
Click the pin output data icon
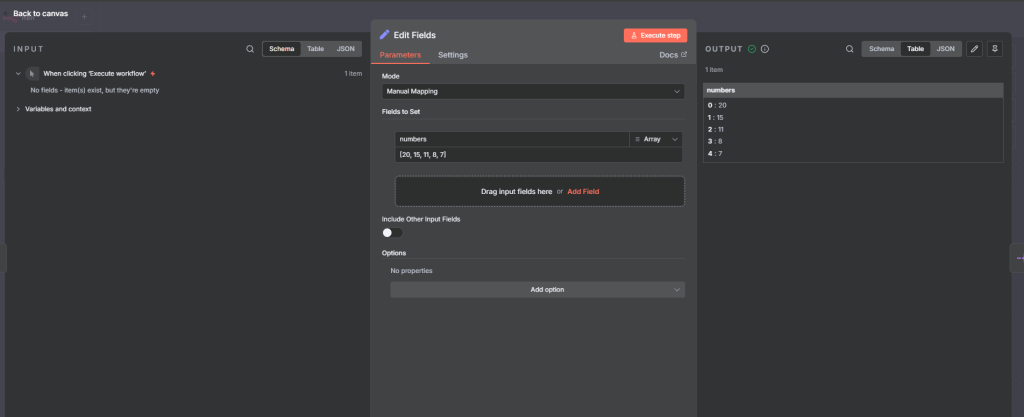[994, 49]
